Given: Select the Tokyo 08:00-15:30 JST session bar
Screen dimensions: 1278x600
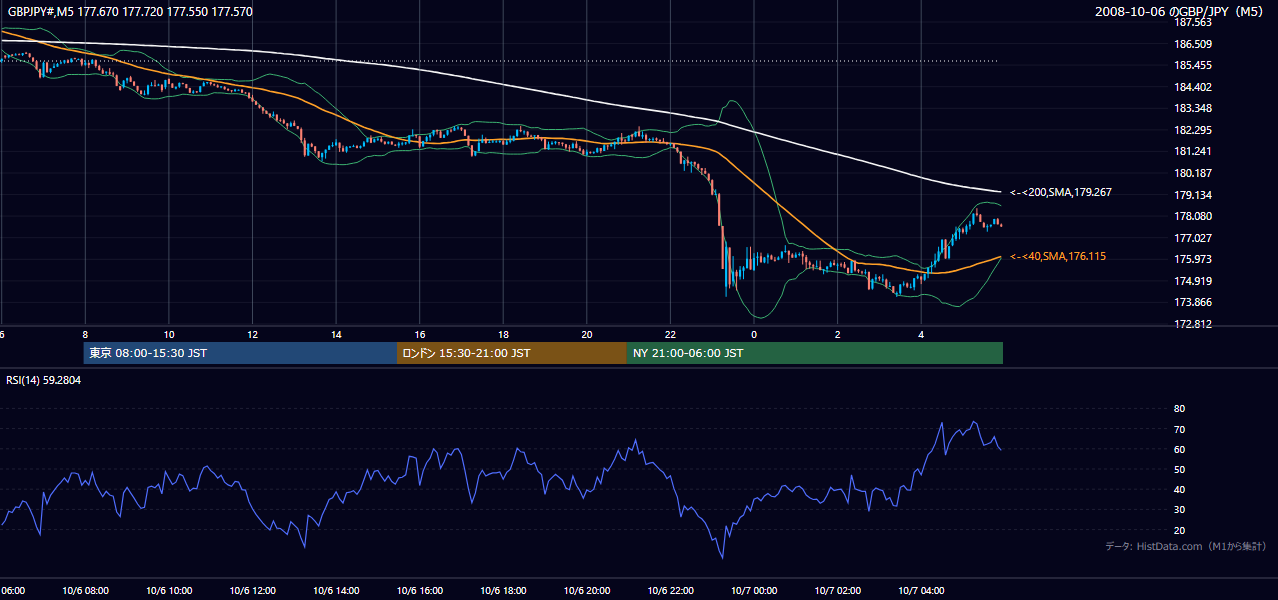Looking at the screenshot, I should pos(240,353).
